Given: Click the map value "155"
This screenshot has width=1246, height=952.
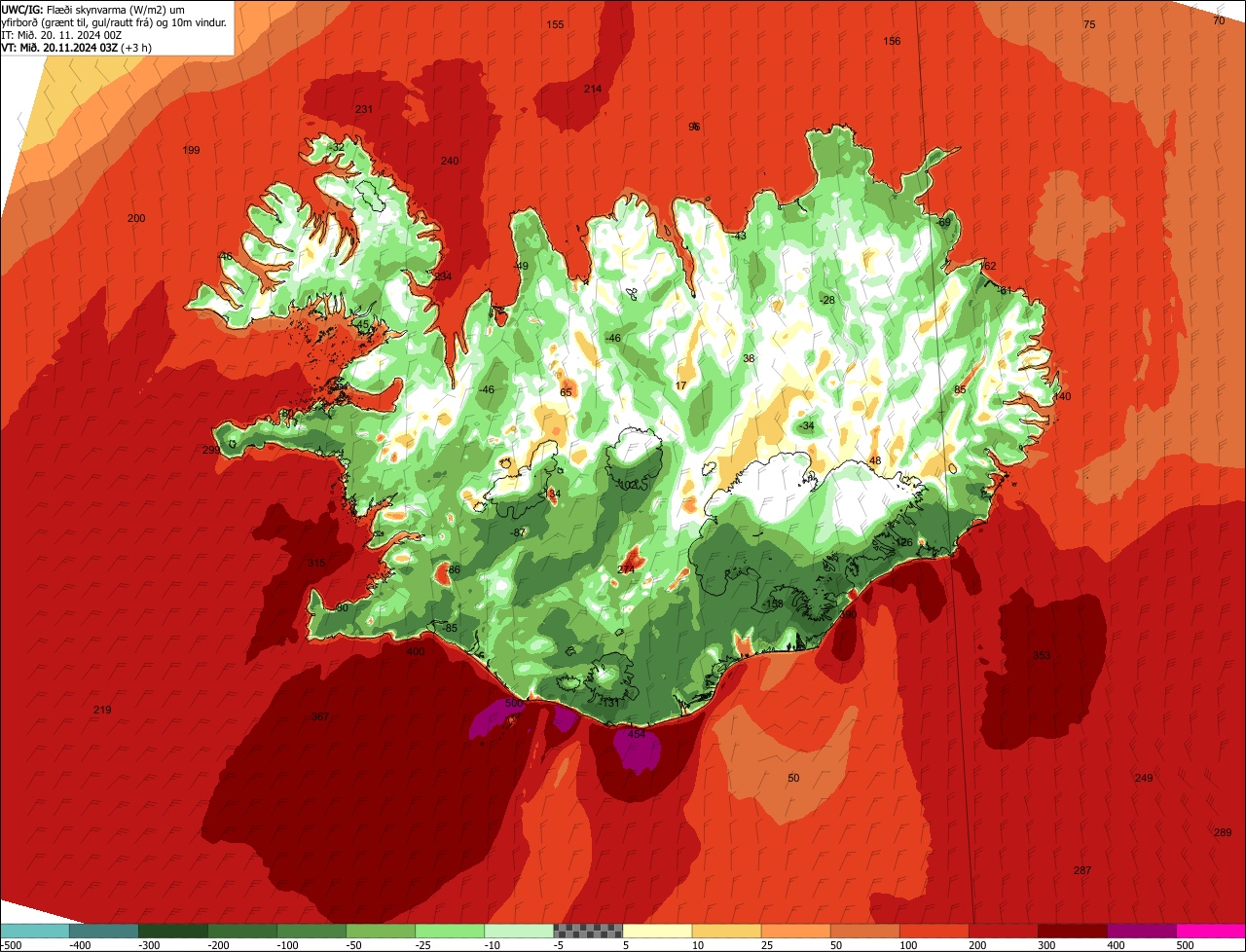Looking at the screenshot, I should tap(555, 24).
